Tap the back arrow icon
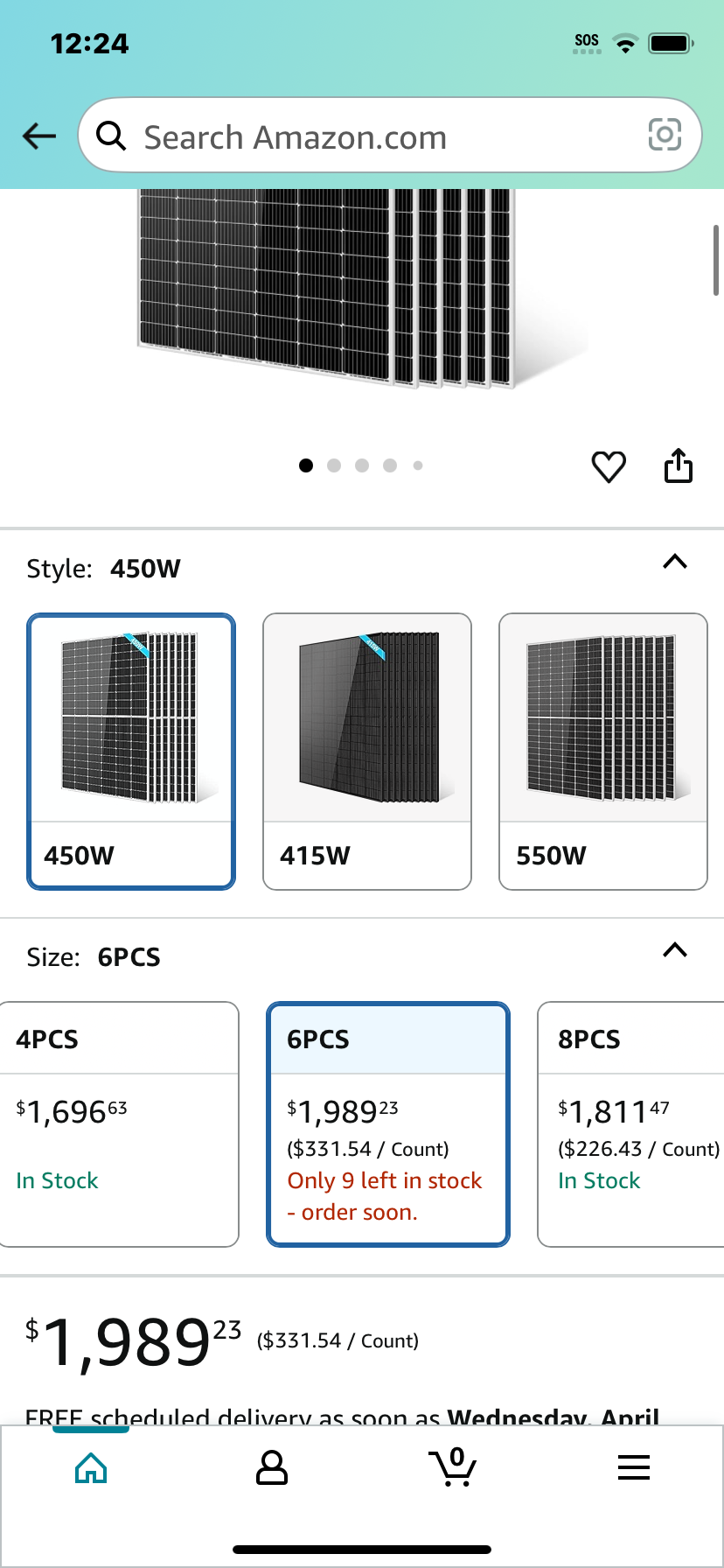The width and height of the screenshot is (724, 1568). tap(39, 136)
